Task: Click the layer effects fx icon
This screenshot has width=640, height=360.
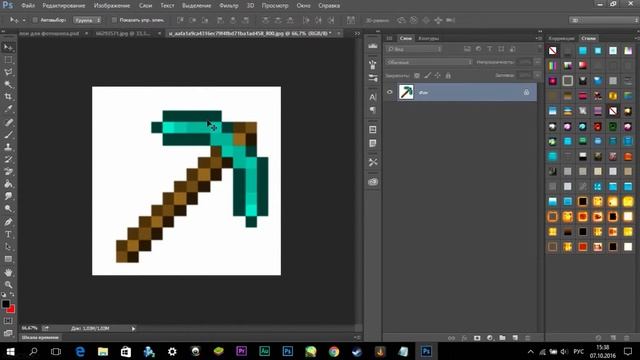Action: click(464, 338)
